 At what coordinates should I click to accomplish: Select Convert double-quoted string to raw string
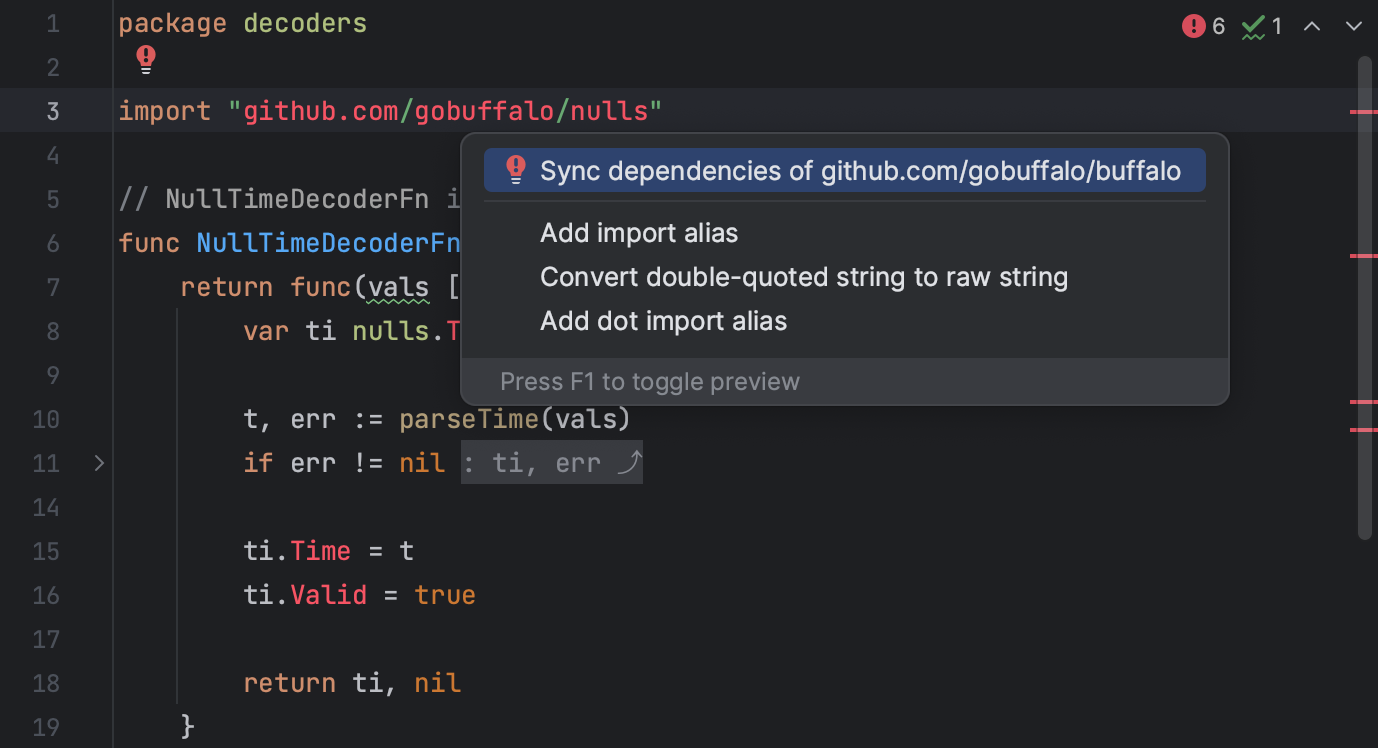[804, 277]
